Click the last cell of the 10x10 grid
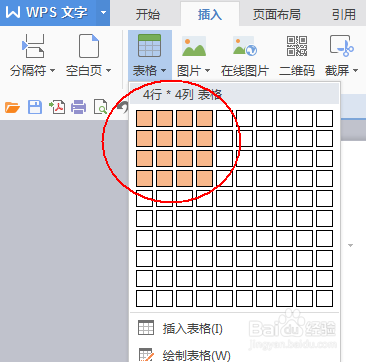This screenshot has height=362, width=366. (324, 298)
